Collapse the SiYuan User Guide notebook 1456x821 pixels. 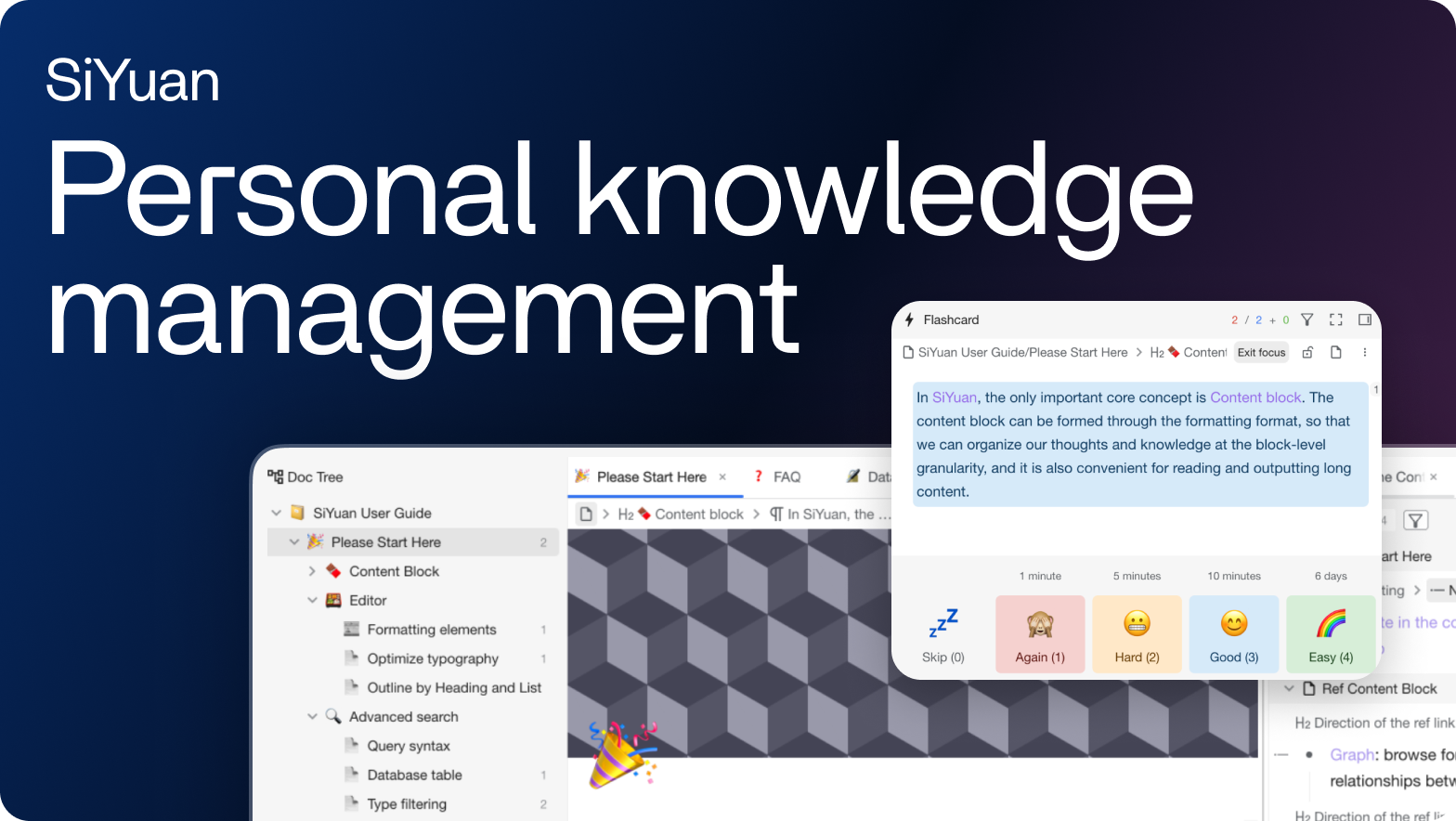pos(276,513)
